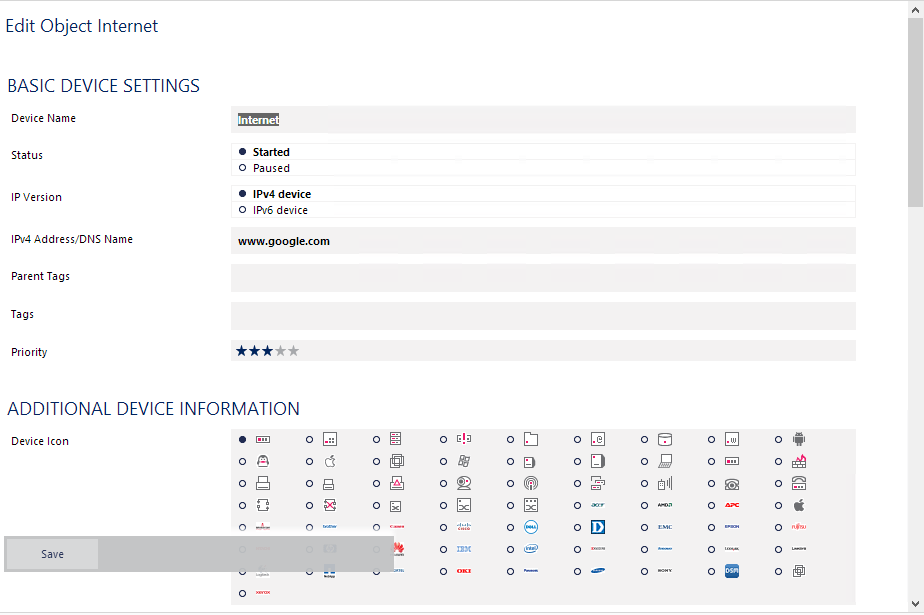Select IPv6 device option
The image size is (924, 615).
(x=242, y=210)
